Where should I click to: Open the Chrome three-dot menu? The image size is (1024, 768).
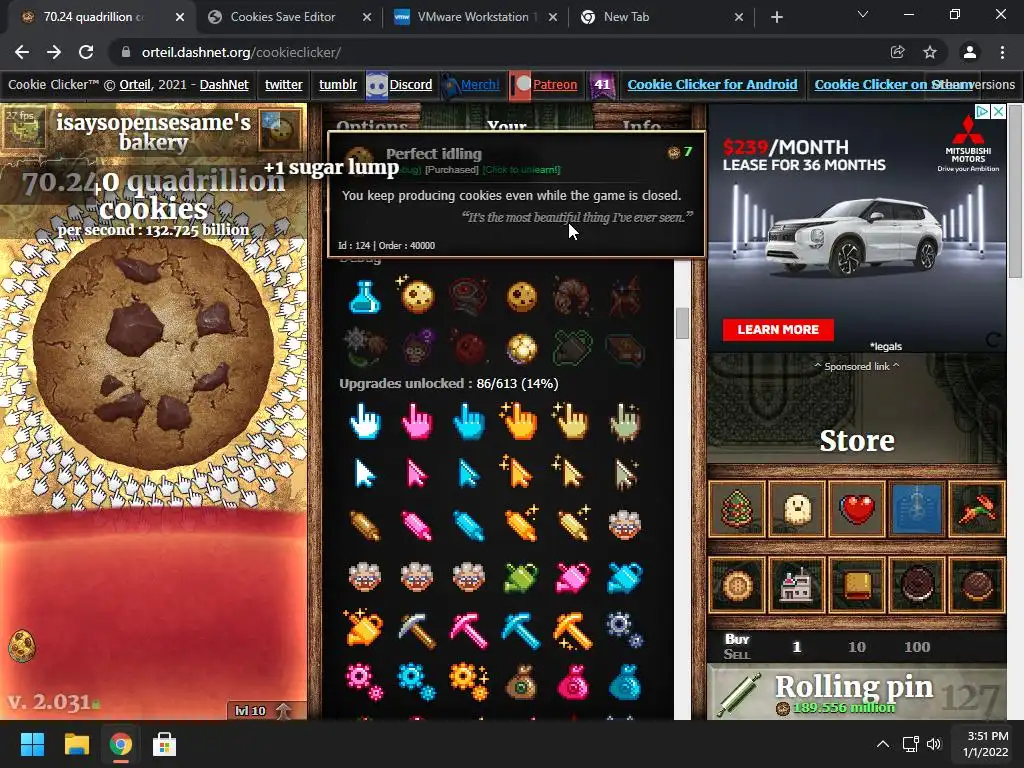coord(1002,52)
